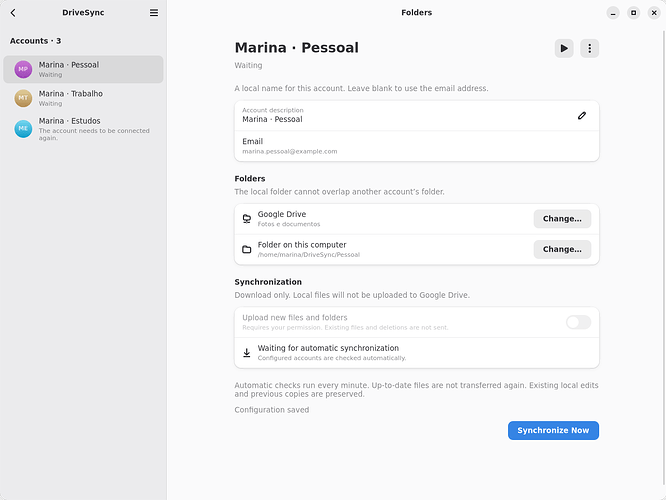Change the Folder on this computer
666x500 pixels.
point(562,249)
